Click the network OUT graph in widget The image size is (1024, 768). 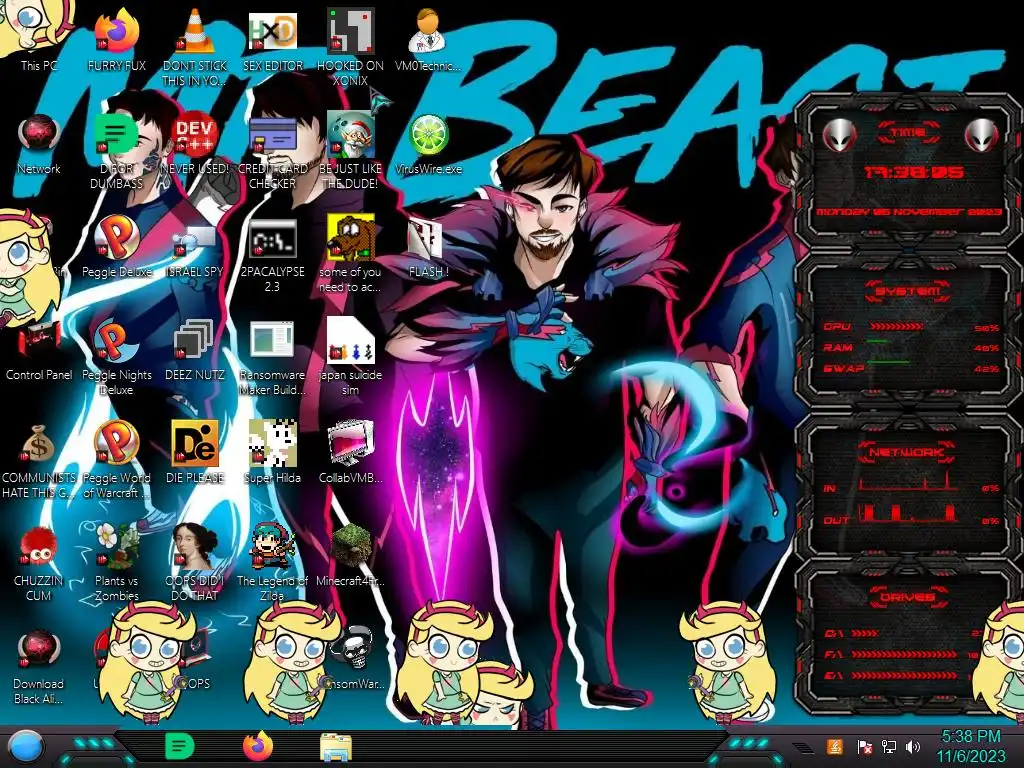coord(908,513)
